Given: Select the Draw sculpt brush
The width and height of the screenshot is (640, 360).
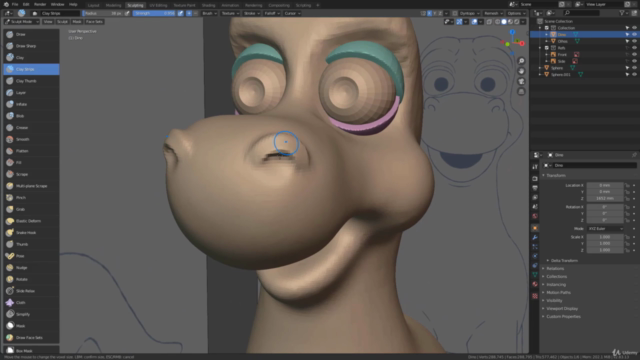Looking at the screenshot, I should click(x=31, y=34).
